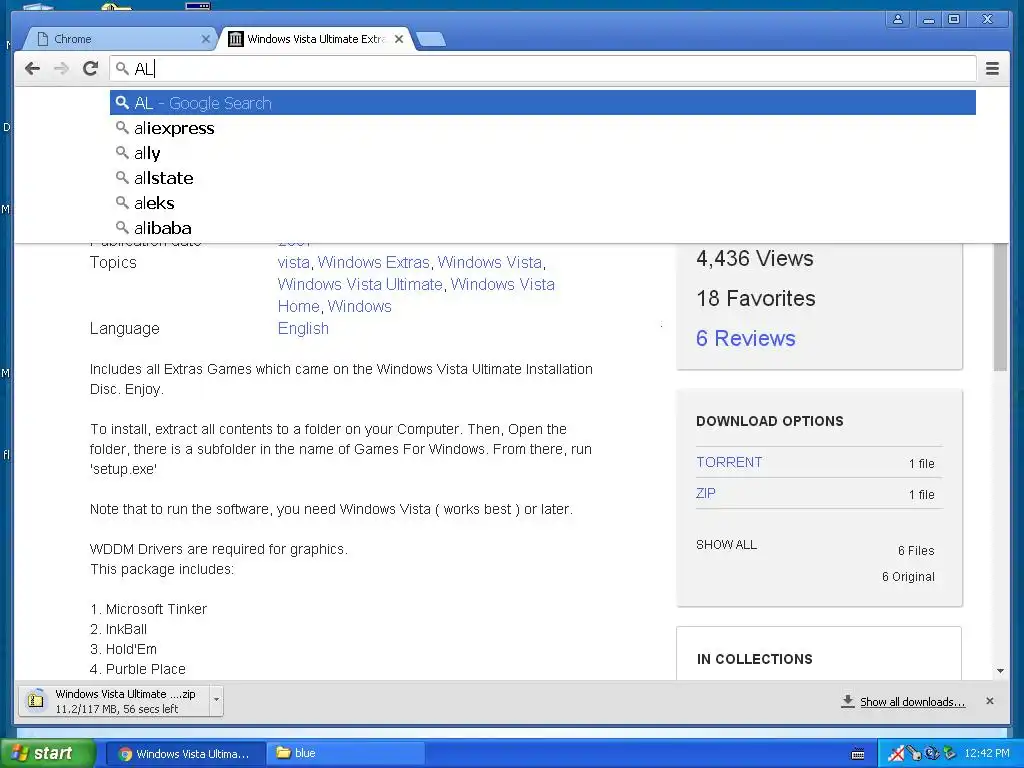
Task: Click the page's vertical scrollbar thumb
Action: click(1000, 307)
